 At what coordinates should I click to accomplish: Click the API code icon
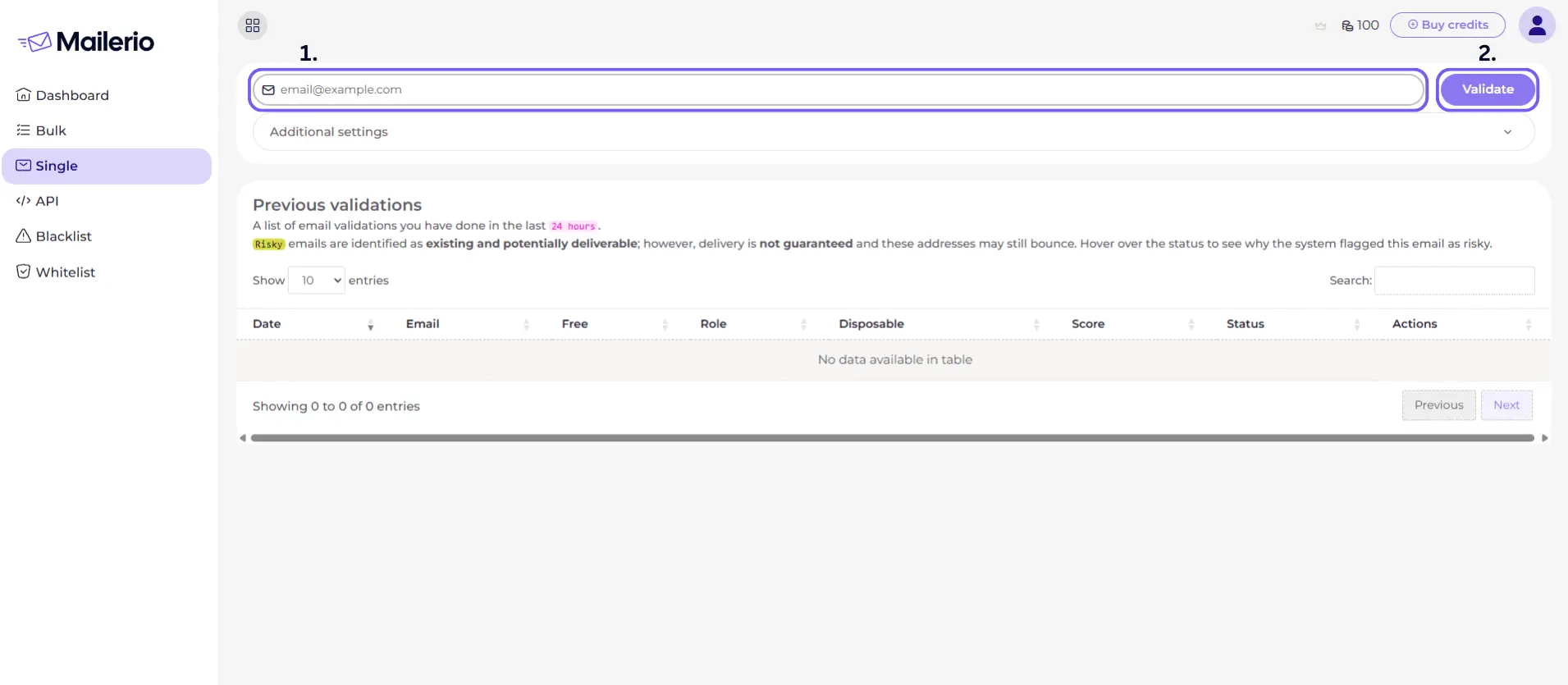pos(24,201)
